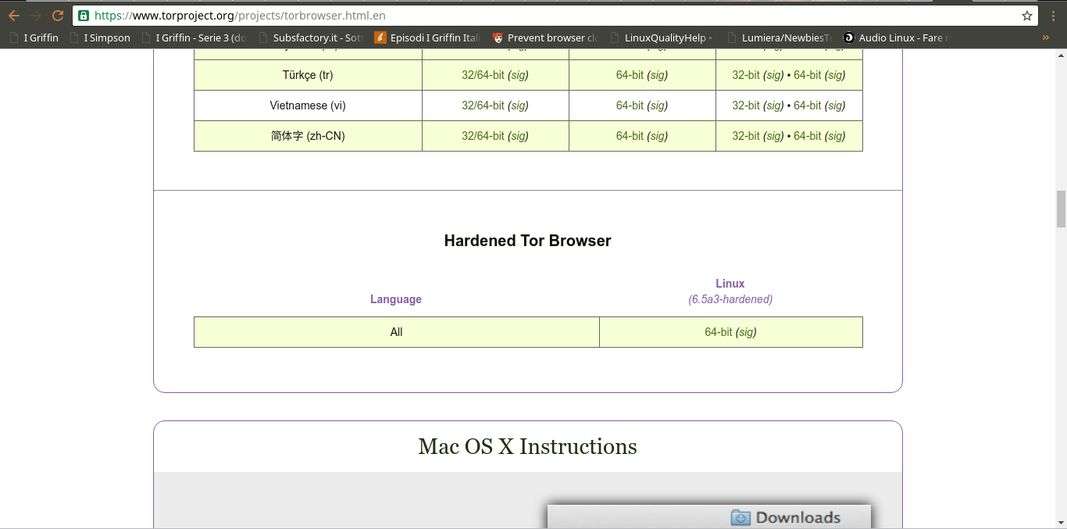Click the orange Episodi I Griffin bookmark icon
Viewport: 1067px width, 529px height.
[x=380, y=38]
